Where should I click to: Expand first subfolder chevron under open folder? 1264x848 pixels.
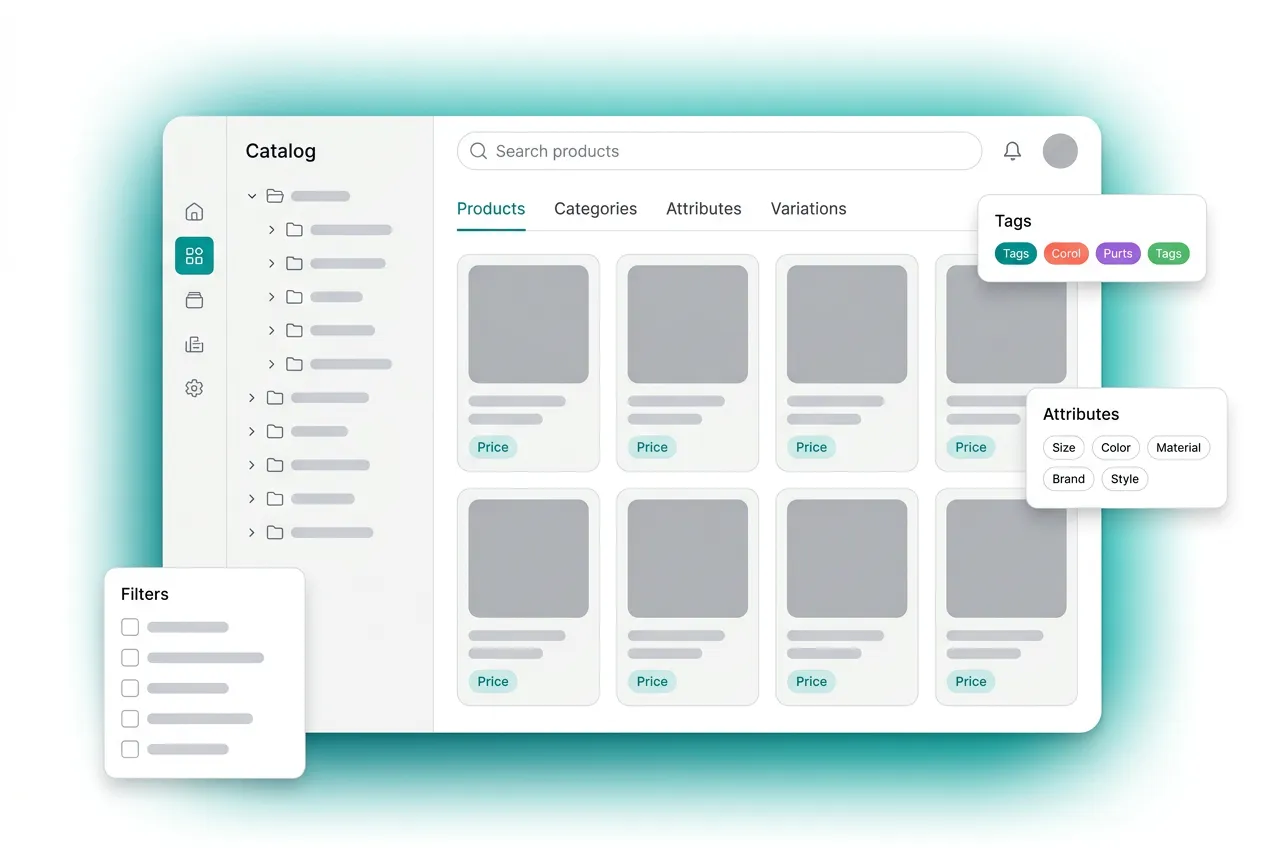click(x=271, y=230)
